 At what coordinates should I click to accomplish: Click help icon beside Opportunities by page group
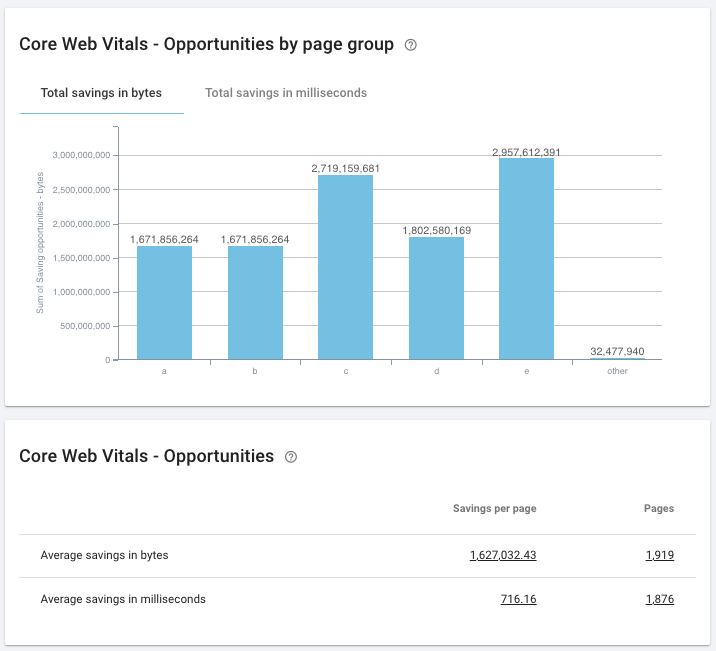(x=410, y=45)
